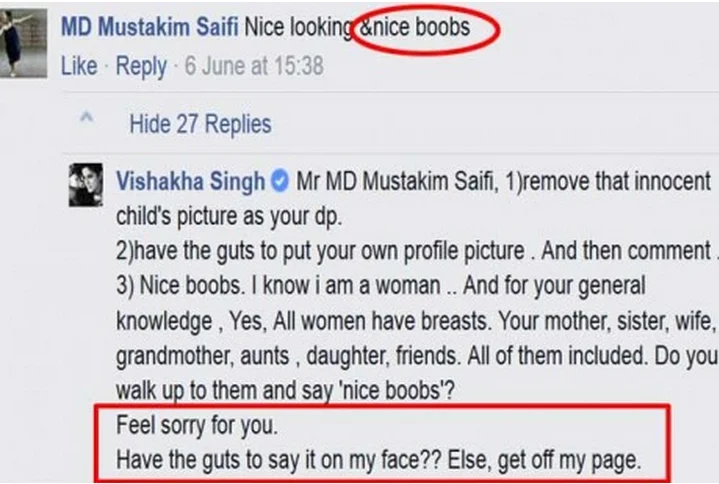Click the blue verified badge icon
Viewport: 719px width, 484px height.
click(280, 183)
